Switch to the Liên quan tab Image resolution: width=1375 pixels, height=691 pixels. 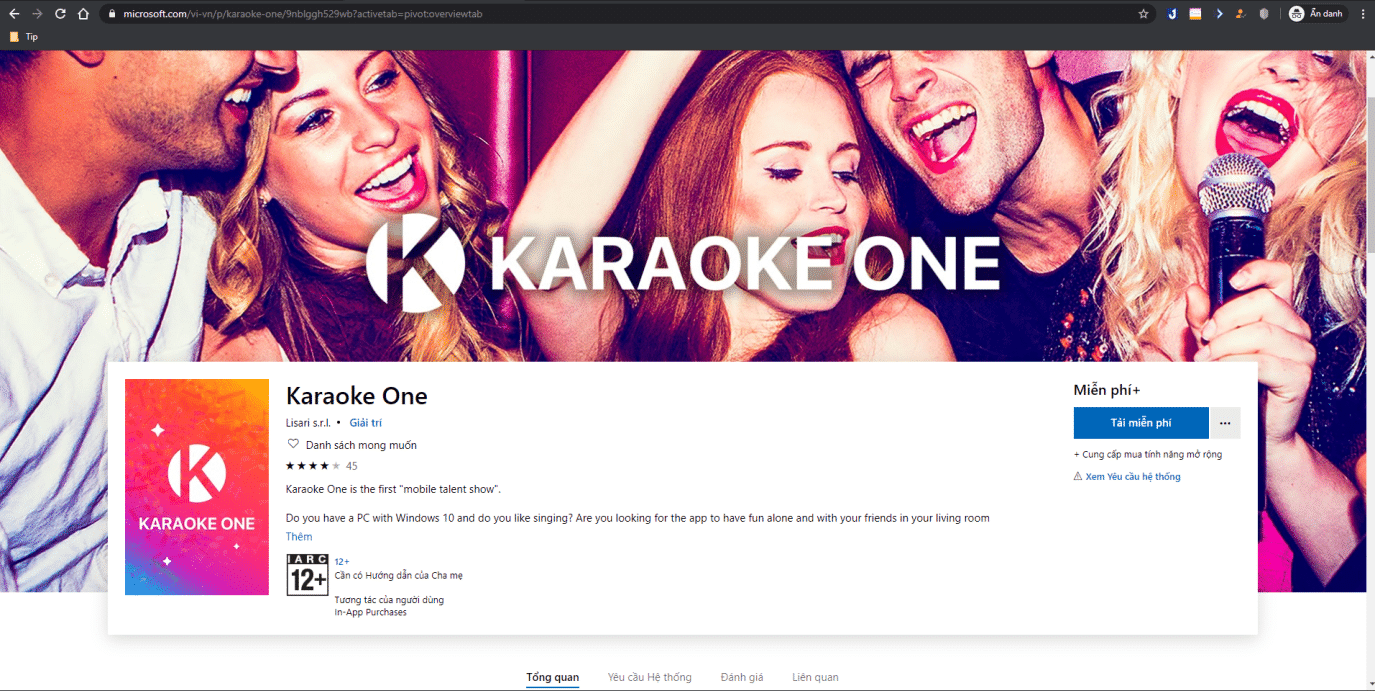point(815,678)
